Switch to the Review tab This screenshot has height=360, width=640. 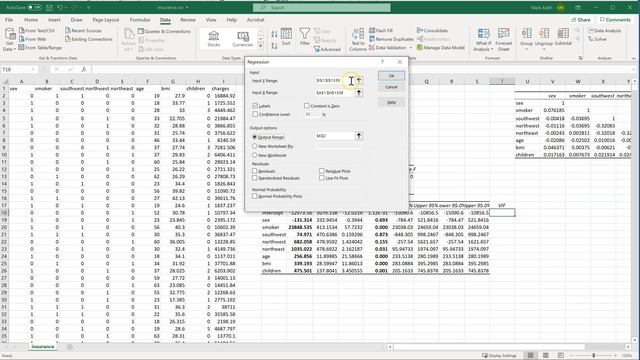pos(188,20)
